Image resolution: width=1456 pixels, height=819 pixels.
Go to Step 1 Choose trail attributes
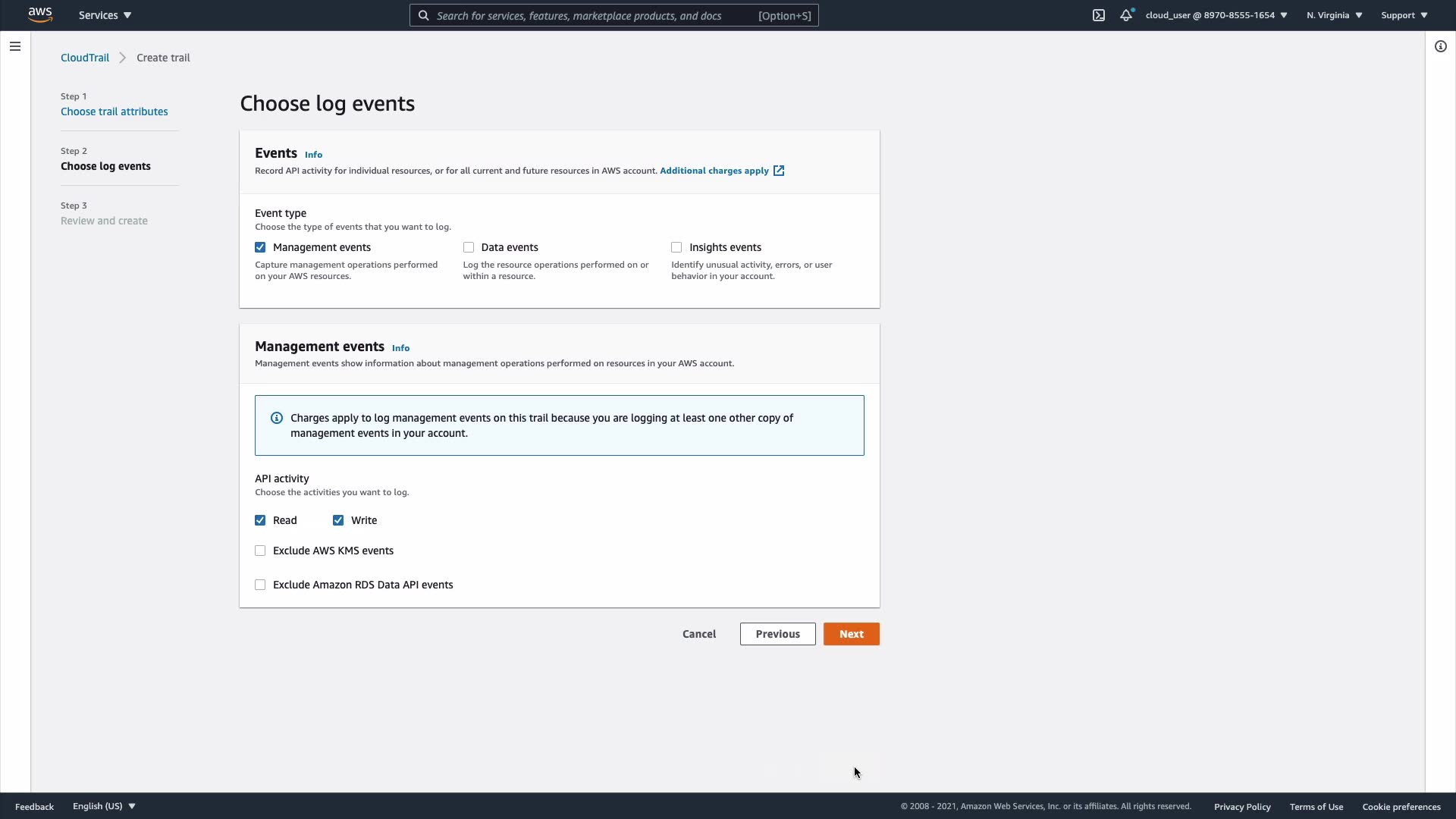pos(115,111)
